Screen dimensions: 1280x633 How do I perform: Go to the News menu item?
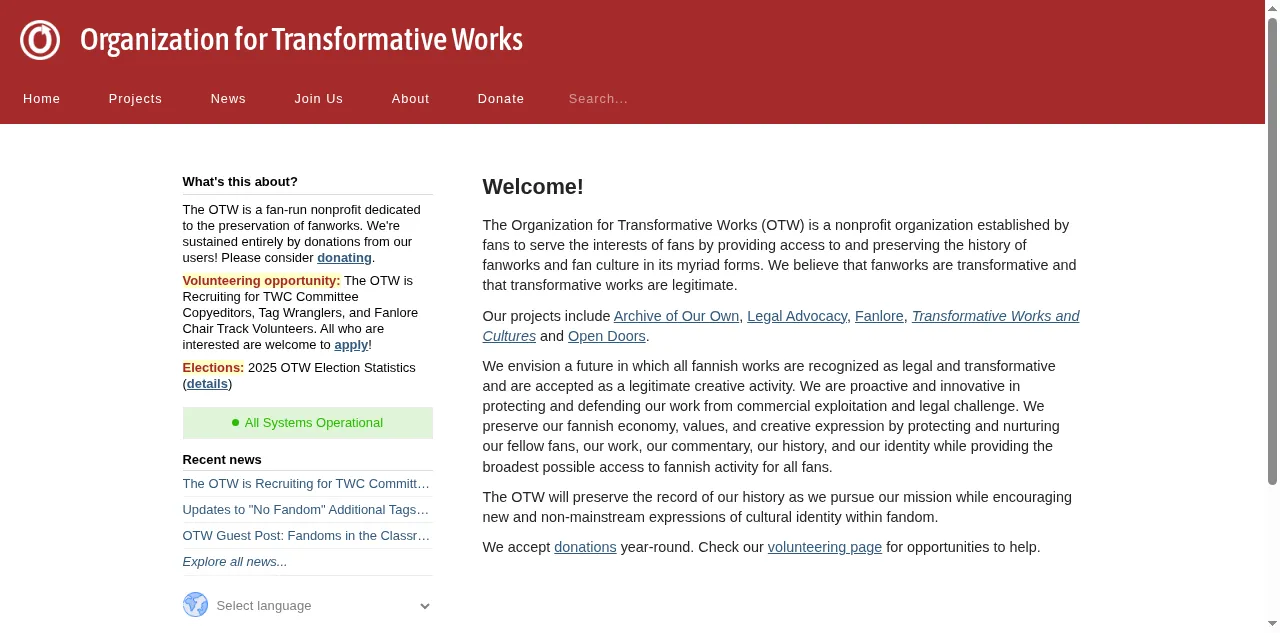coord(228,99)
